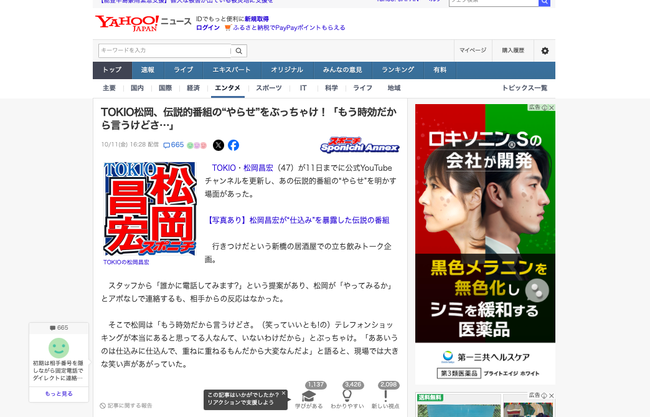Open settings via the gear icon
Image resolution: width=650 pixels, height=417 pixels.
pos(545,51)
